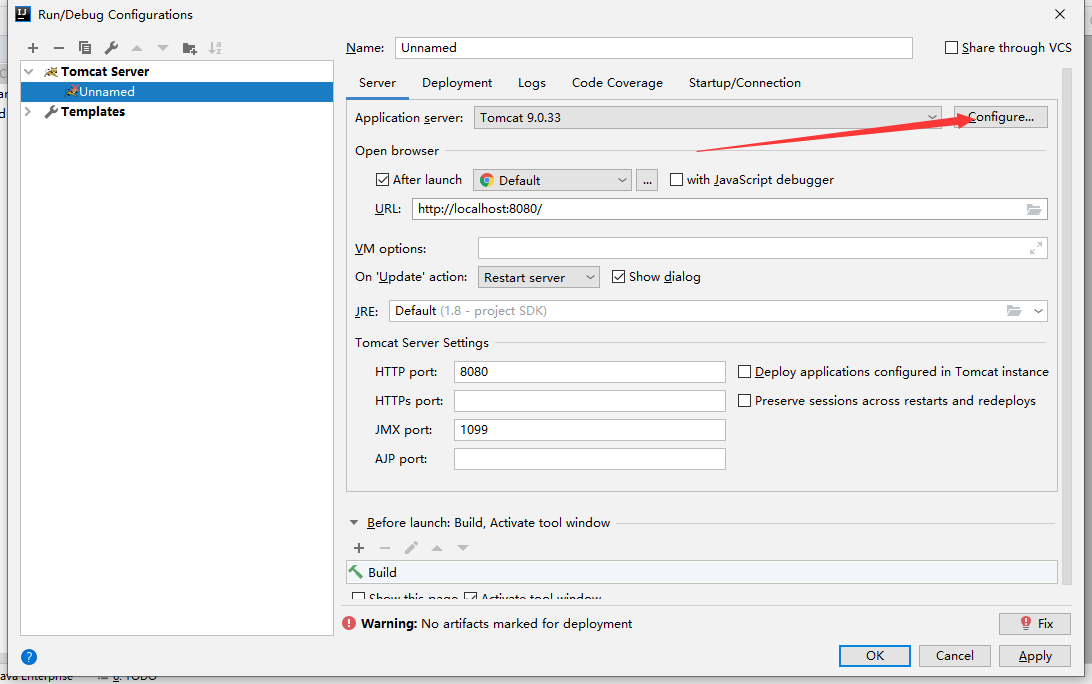Enable with JavaScript debugger checkbox
This screenshot has height=684, width=1092.
point(676,180)
